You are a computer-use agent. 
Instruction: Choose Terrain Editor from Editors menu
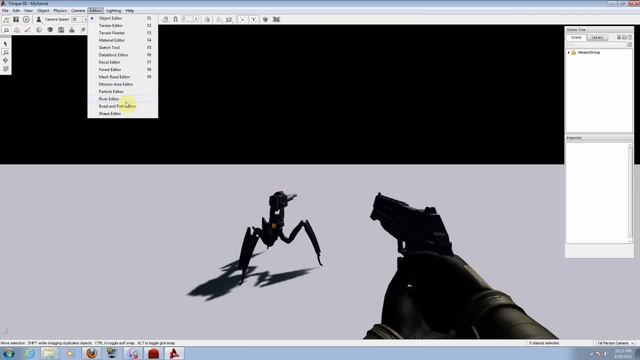coord(122,26)
